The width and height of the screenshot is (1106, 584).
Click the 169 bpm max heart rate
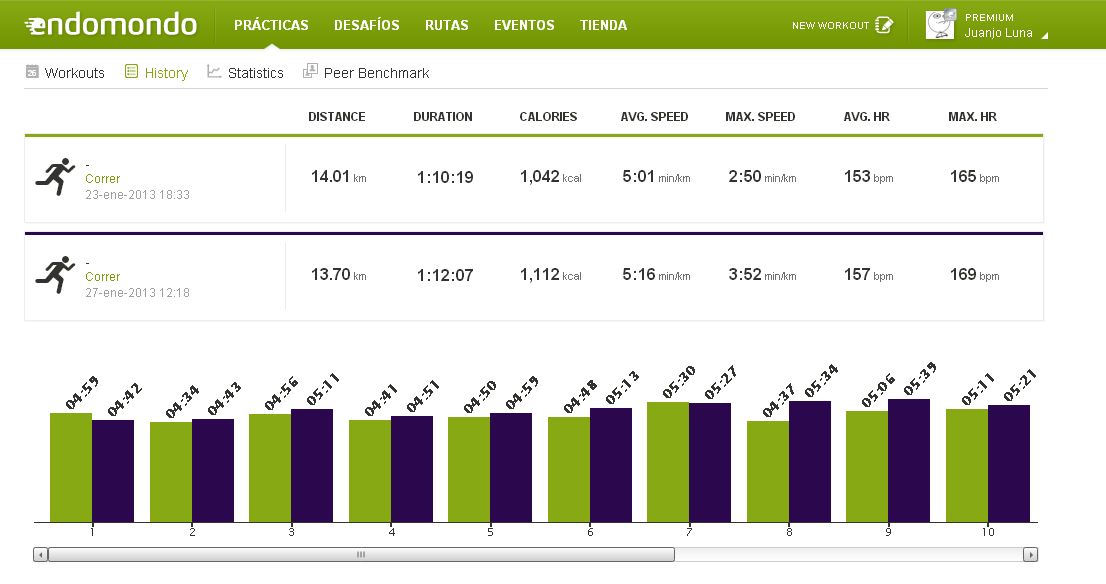(974, 274)
